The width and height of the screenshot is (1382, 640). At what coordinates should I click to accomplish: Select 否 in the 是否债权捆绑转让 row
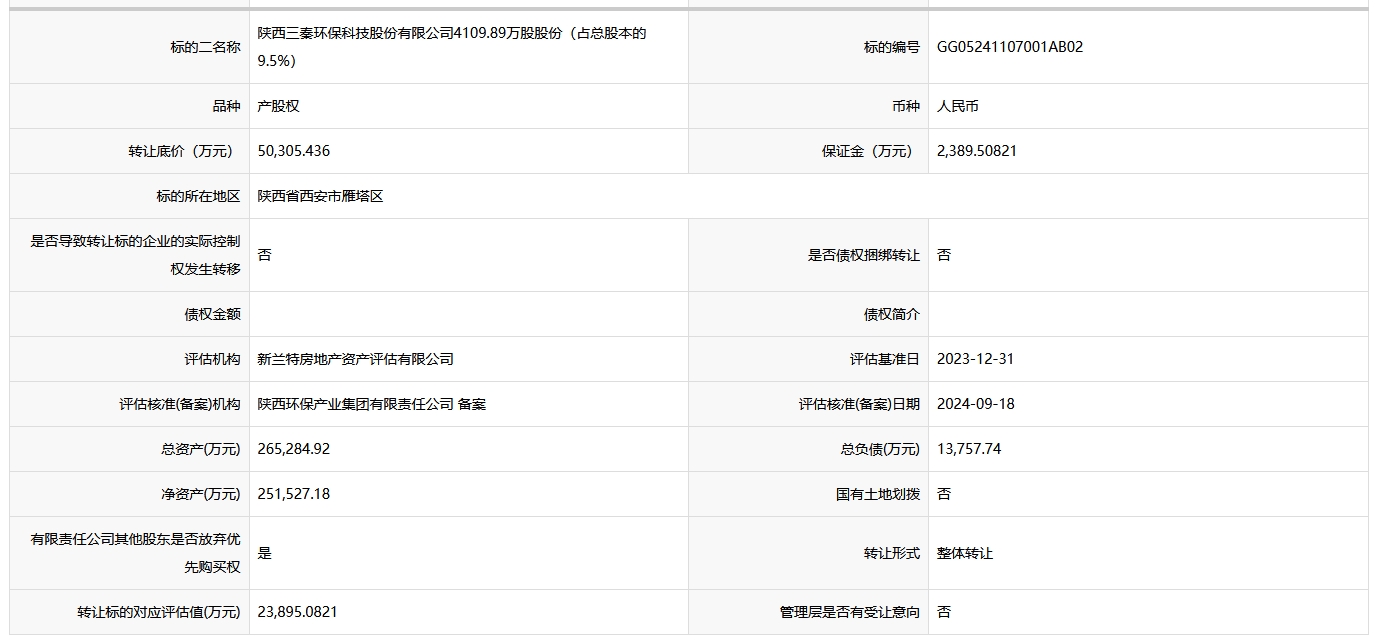point(944,255)
